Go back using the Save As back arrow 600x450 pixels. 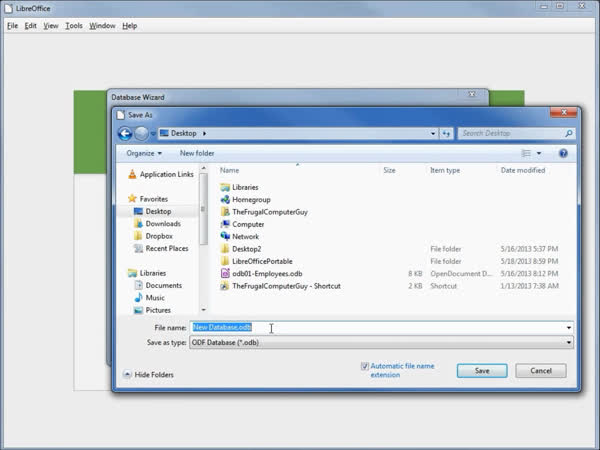125,134
